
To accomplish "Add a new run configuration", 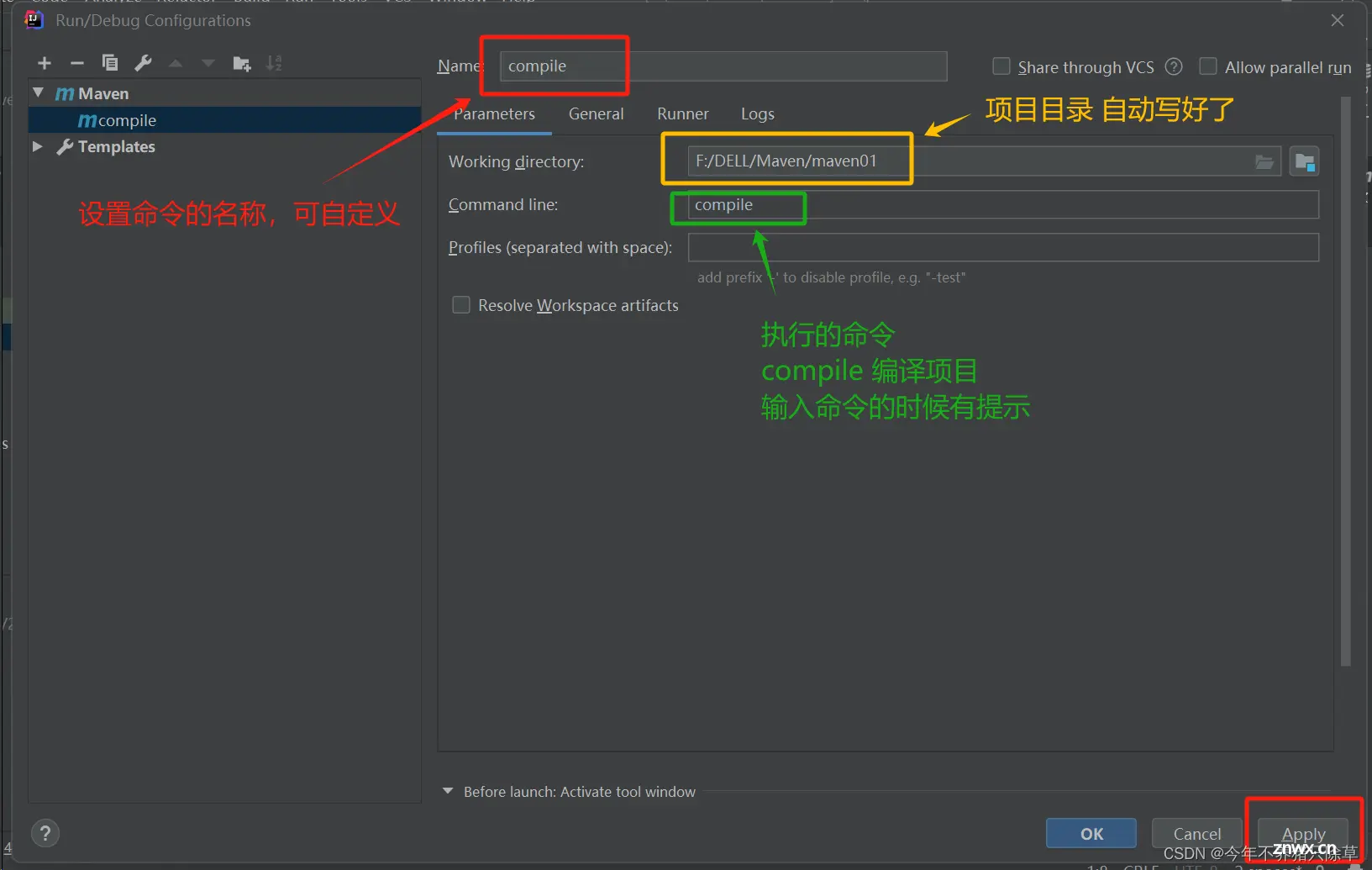I will pyautogui.click(x=45, y=63).
